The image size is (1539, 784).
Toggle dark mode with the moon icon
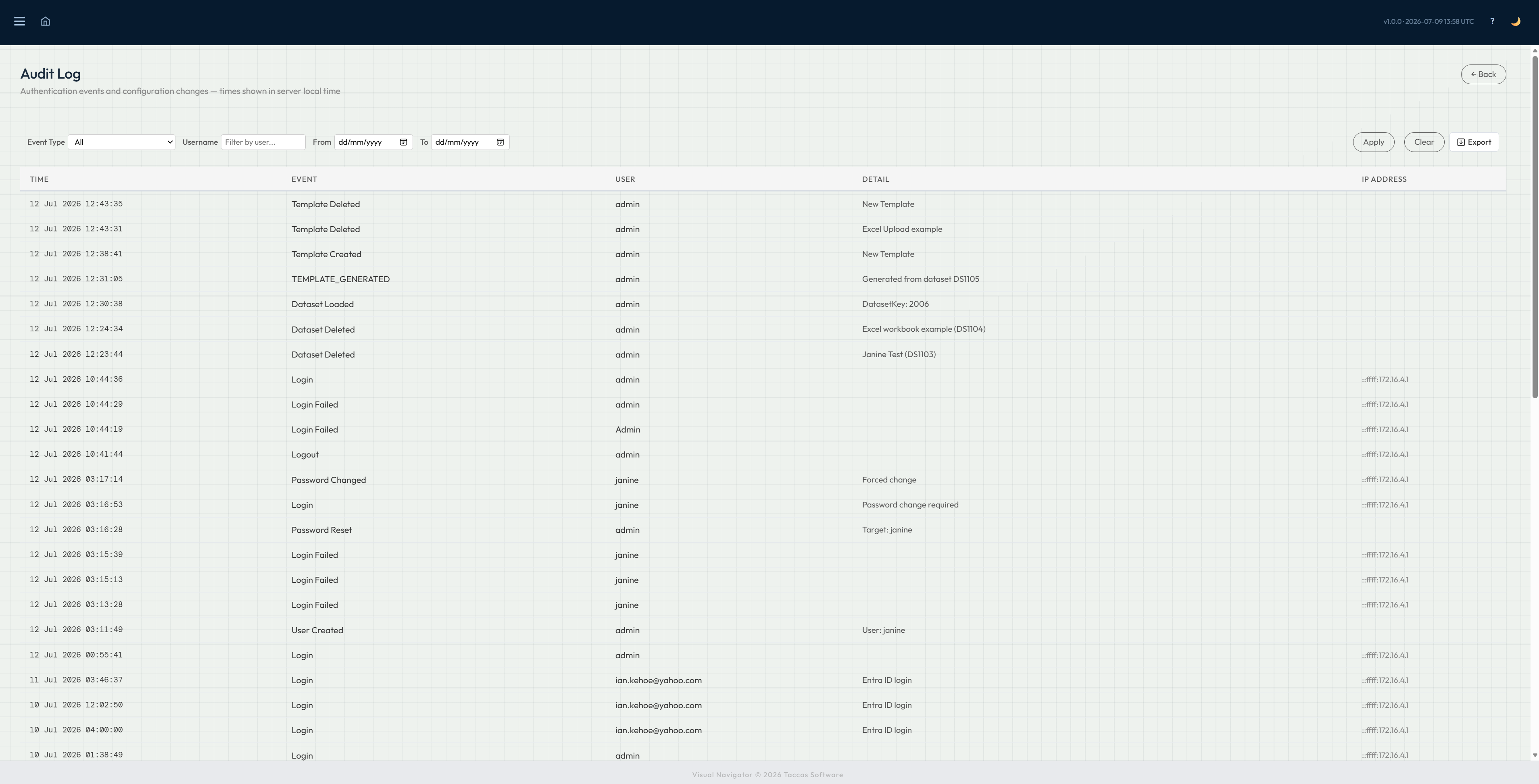pos(1516,21)
